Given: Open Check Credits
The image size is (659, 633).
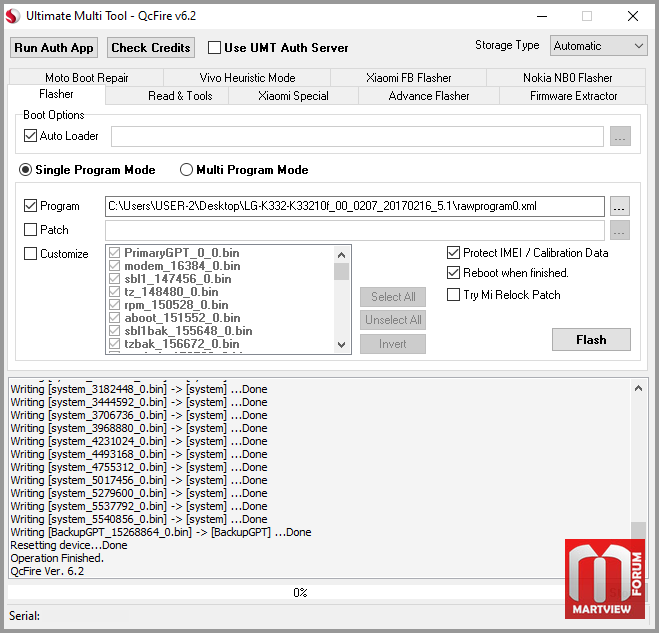Looking at the screenshot, I should [151, 47].
